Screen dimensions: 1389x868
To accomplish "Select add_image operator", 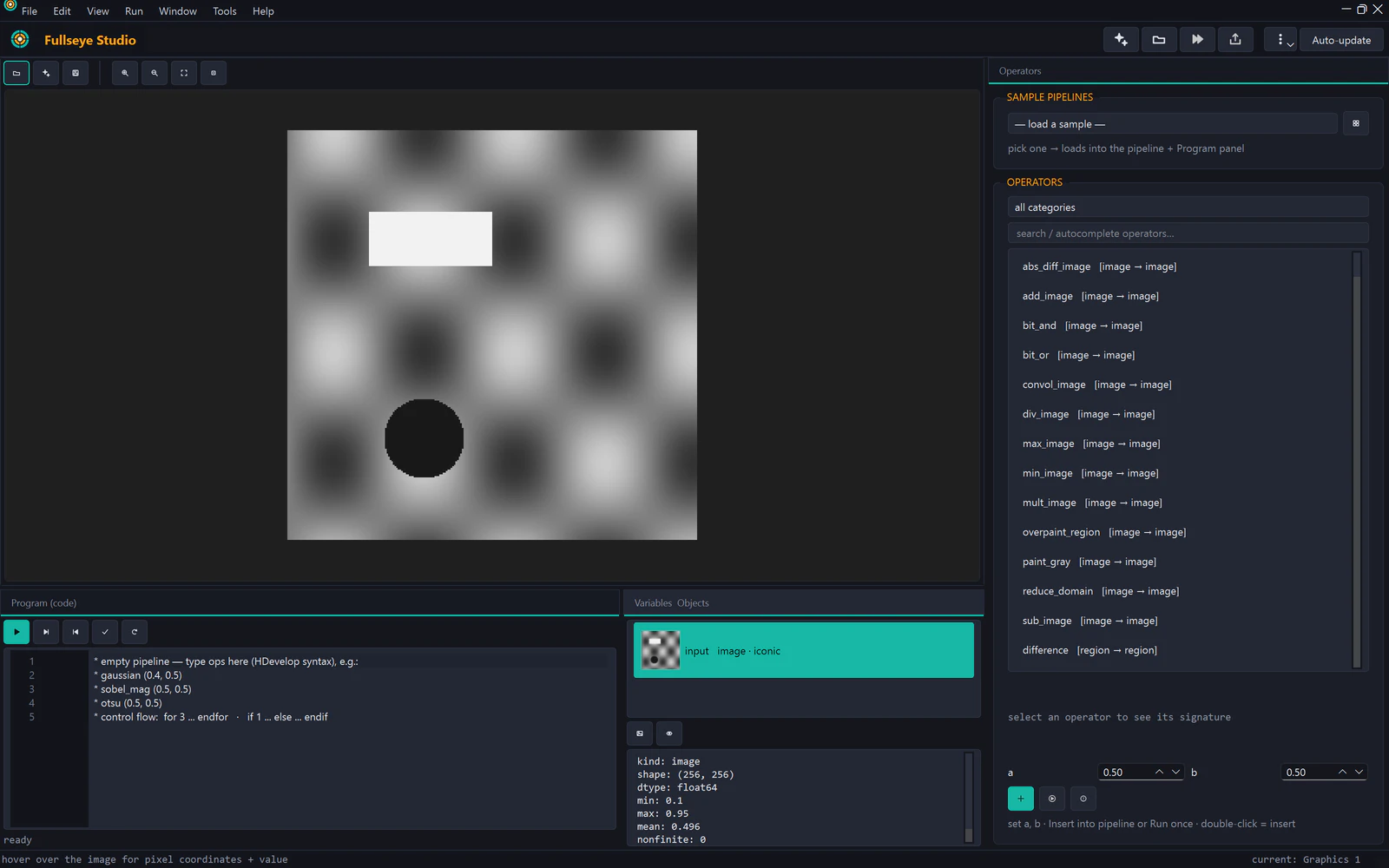I will (x=1181, y=296).
